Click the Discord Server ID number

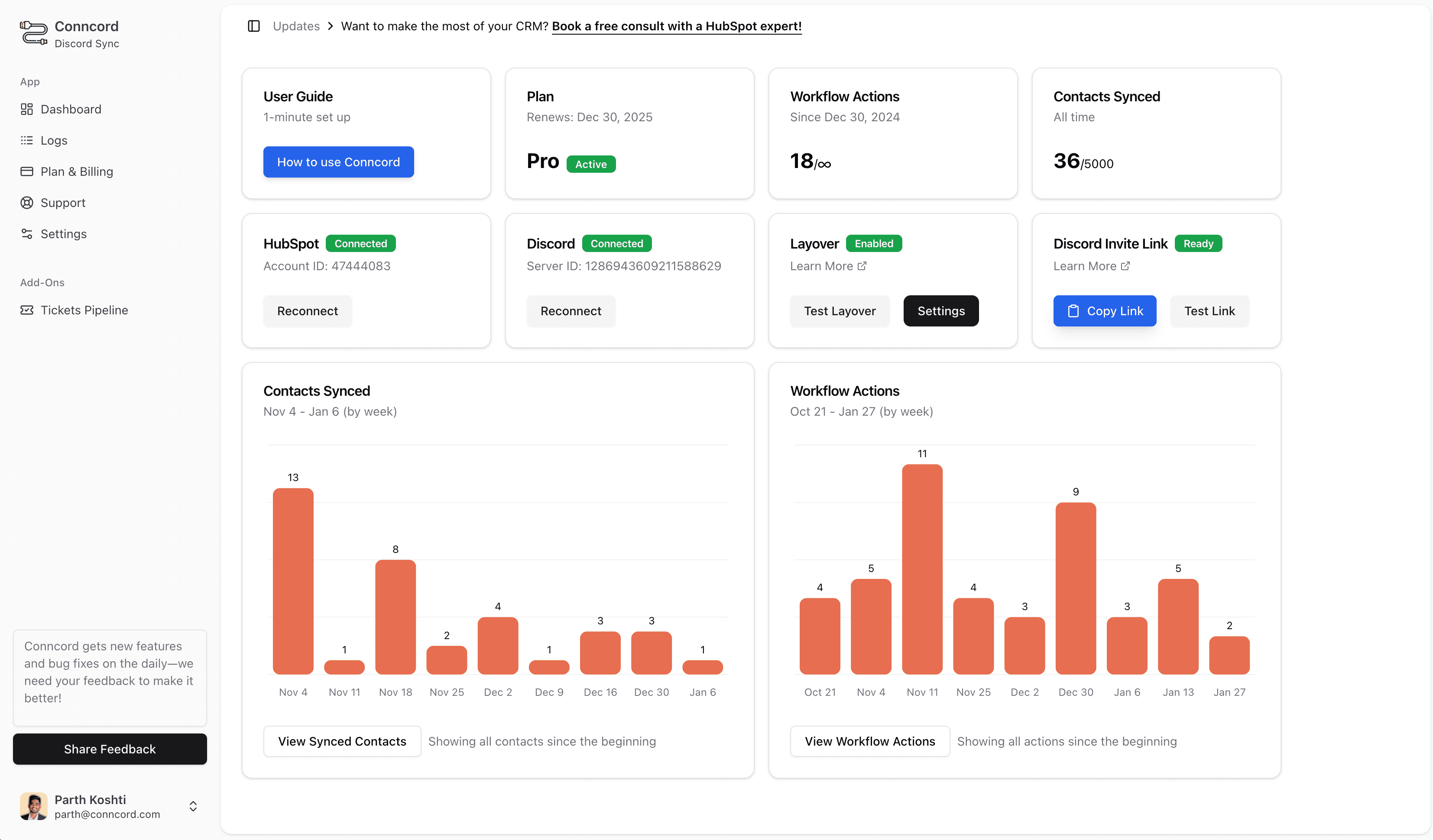click(653, 266)
